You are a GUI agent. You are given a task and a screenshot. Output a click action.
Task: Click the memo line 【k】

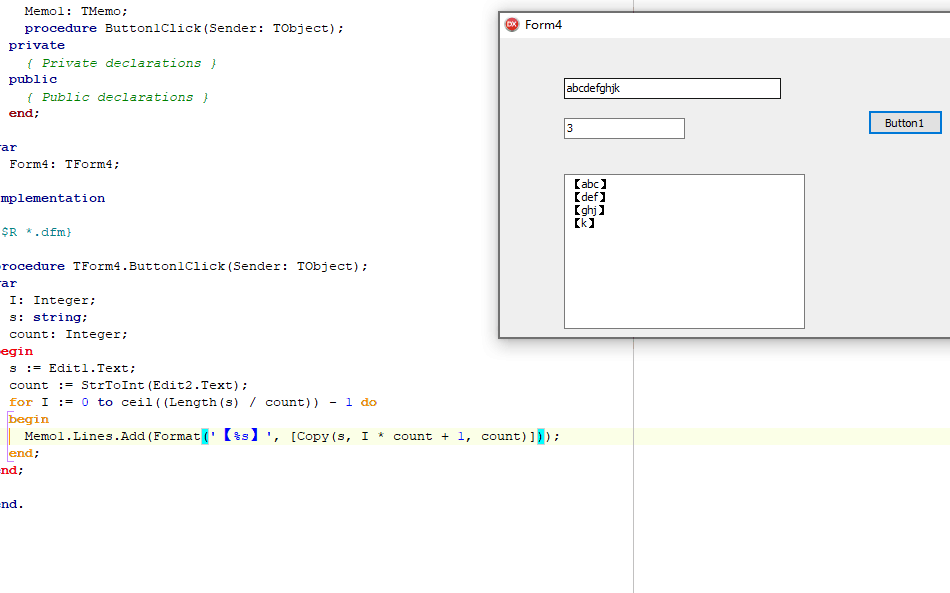tap(584, 223)
